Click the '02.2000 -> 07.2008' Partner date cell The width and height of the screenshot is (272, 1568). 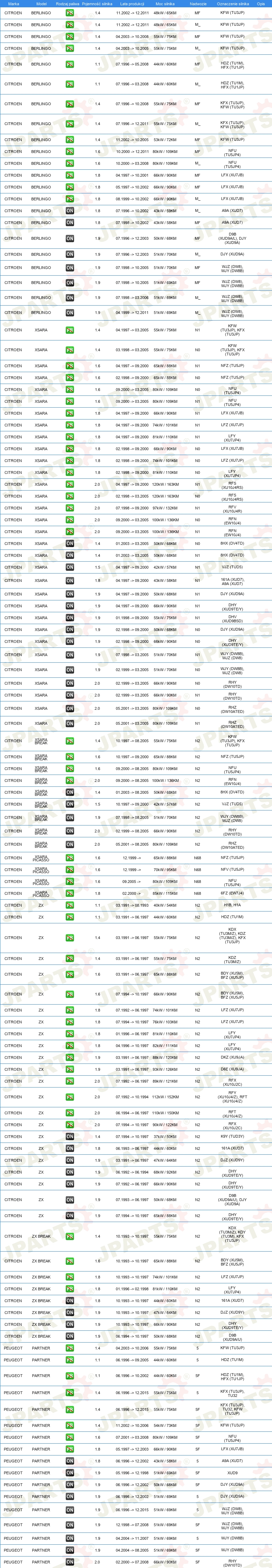coord(133,1562)
